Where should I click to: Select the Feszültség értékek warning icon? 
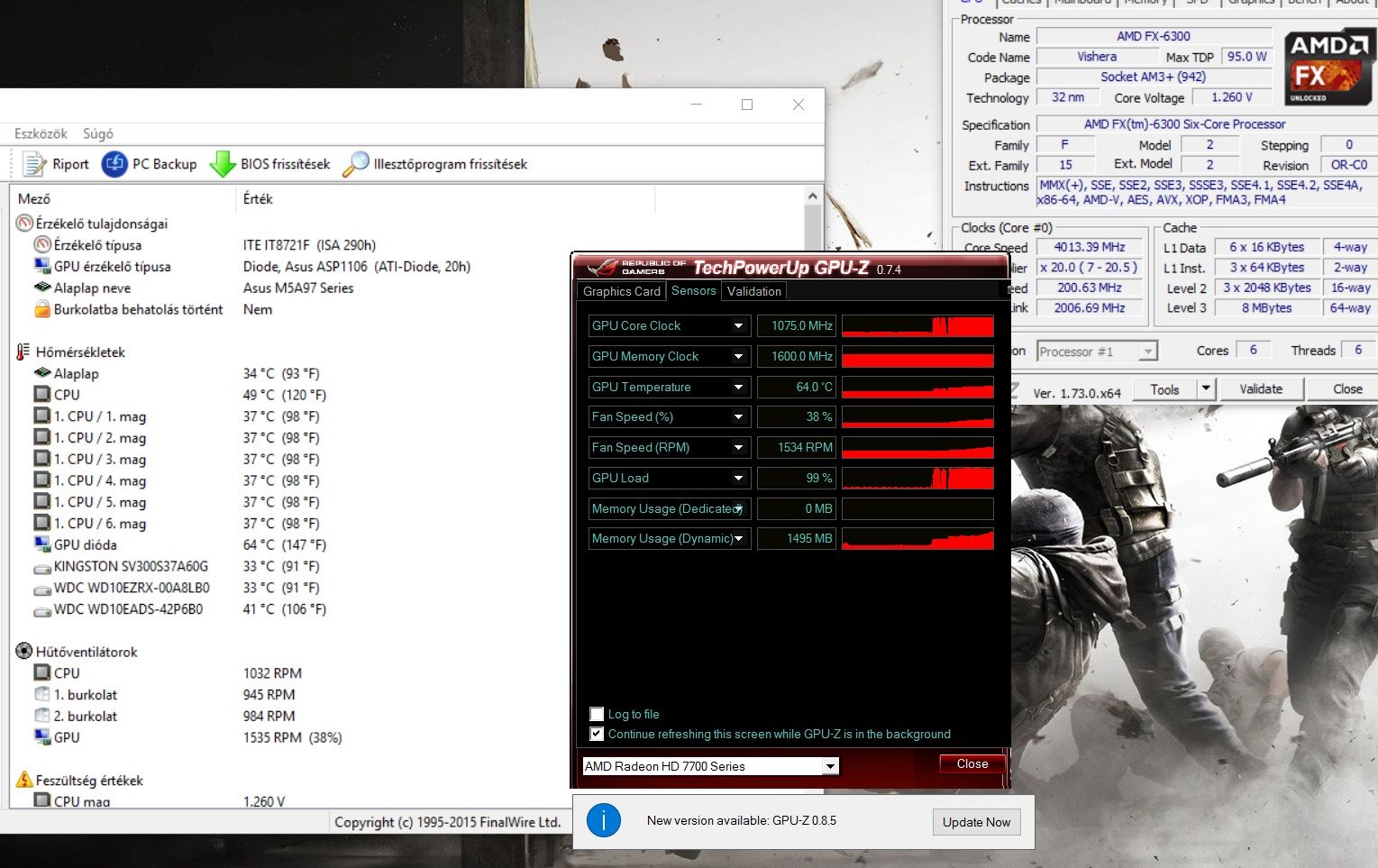click(x=24, y=781)
